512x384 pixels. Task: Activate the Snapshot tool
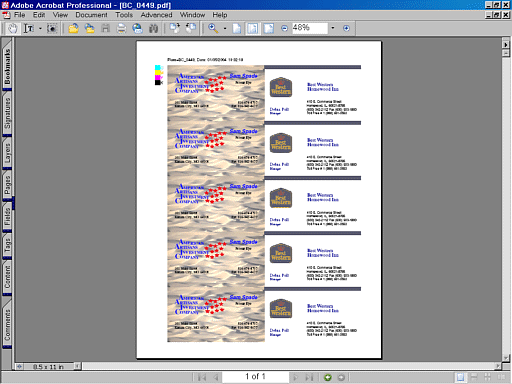[x=52, y=28]
